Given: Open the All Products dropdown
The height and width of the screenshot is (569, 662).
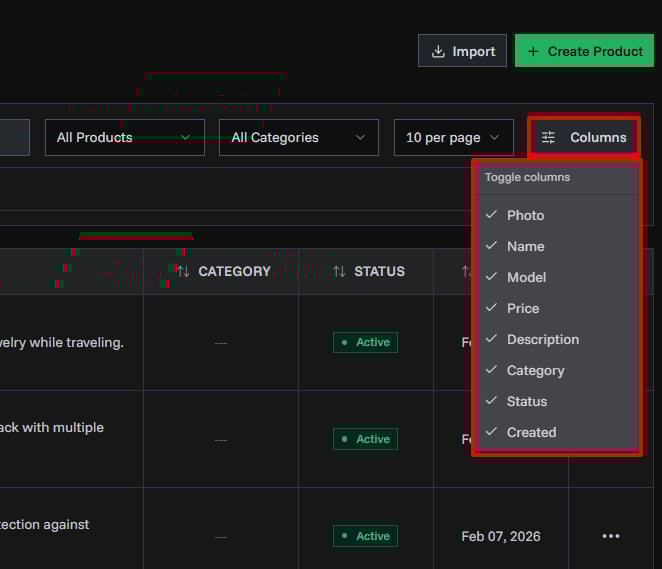Looking at the screenshot, I should coord(125,138).
